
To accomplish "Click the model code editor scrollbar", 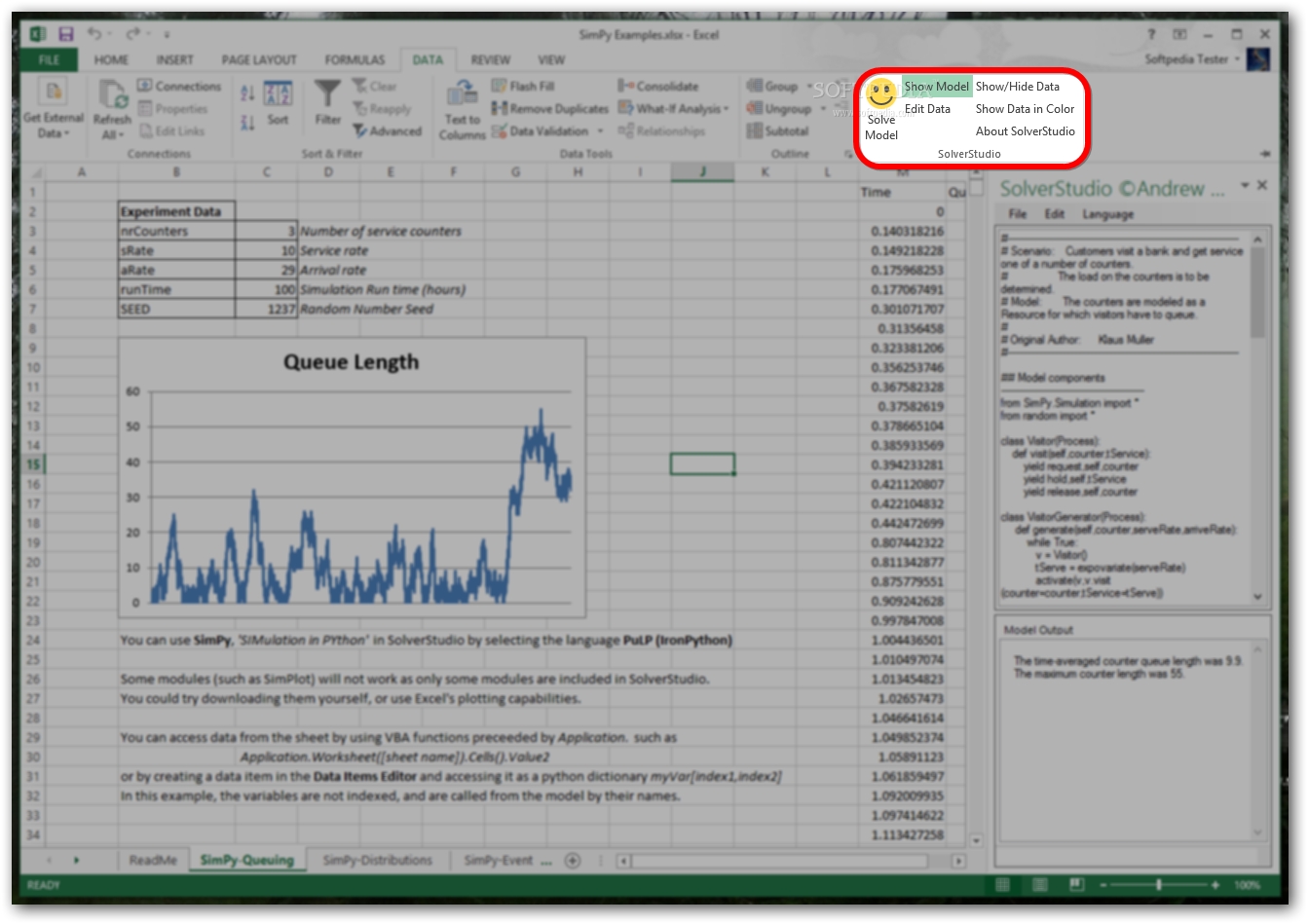I will pyautogui.click(x=1257, y=292).
